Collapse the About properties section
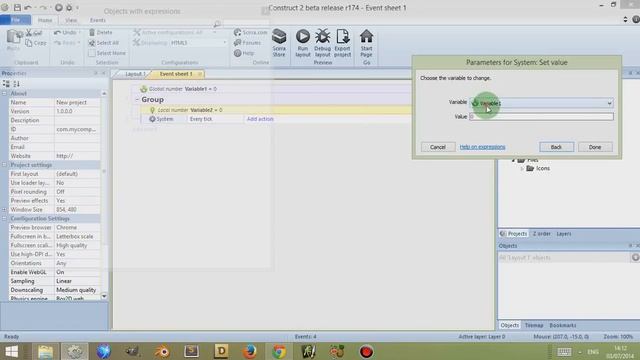 [x=4, y=93]
